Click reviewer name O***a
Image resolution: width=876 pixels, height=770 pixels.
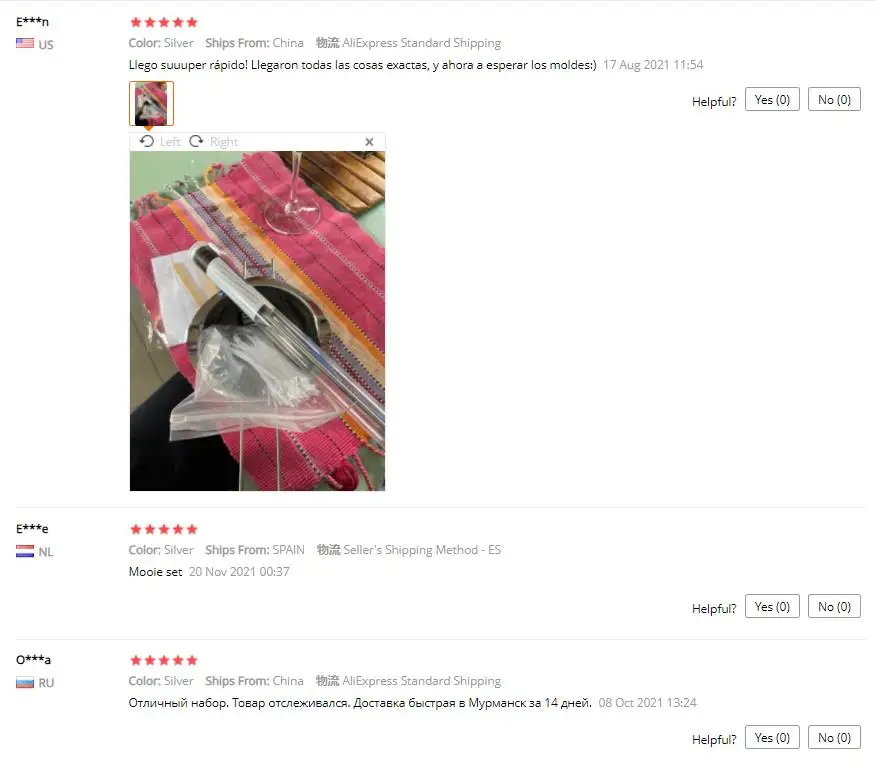(x=33, y=659)
